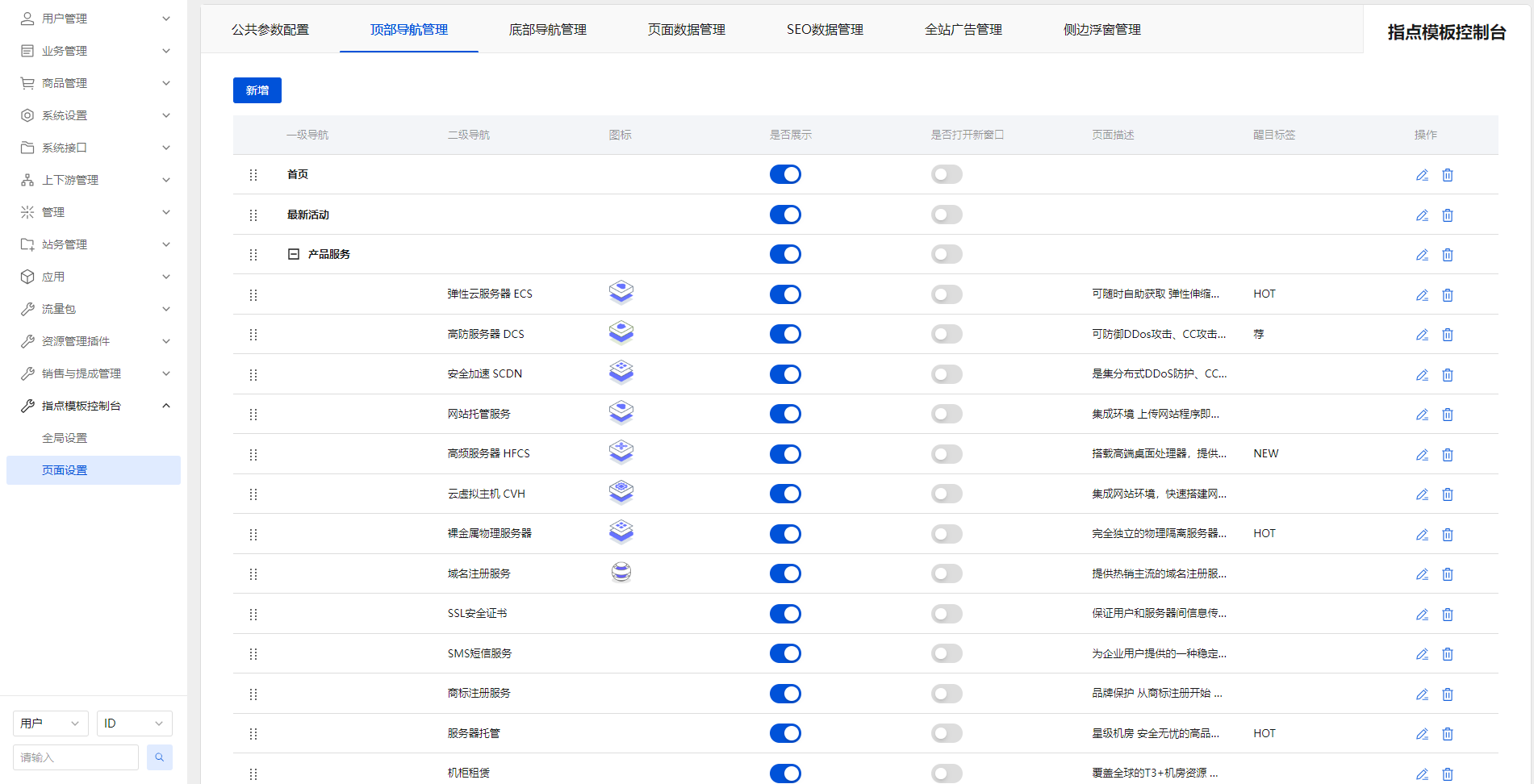Open 全局设置 in sidebar
The width and height of the screenshot is (1534, 784).
pos(94,438)
